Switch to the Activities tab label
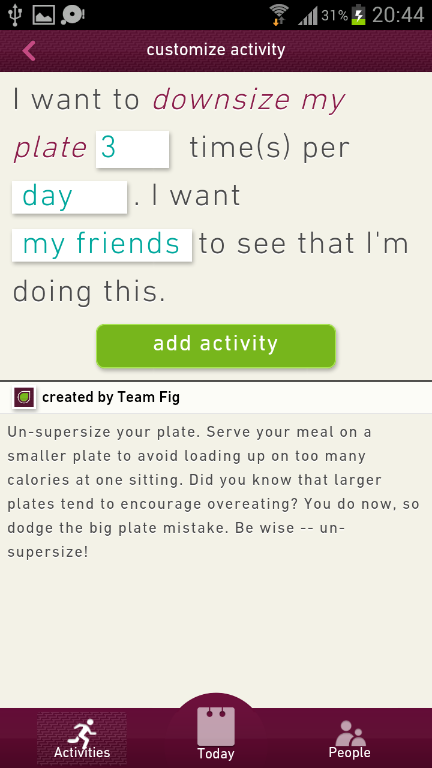Screen dimensions: 432x768 tap(82, 752)
